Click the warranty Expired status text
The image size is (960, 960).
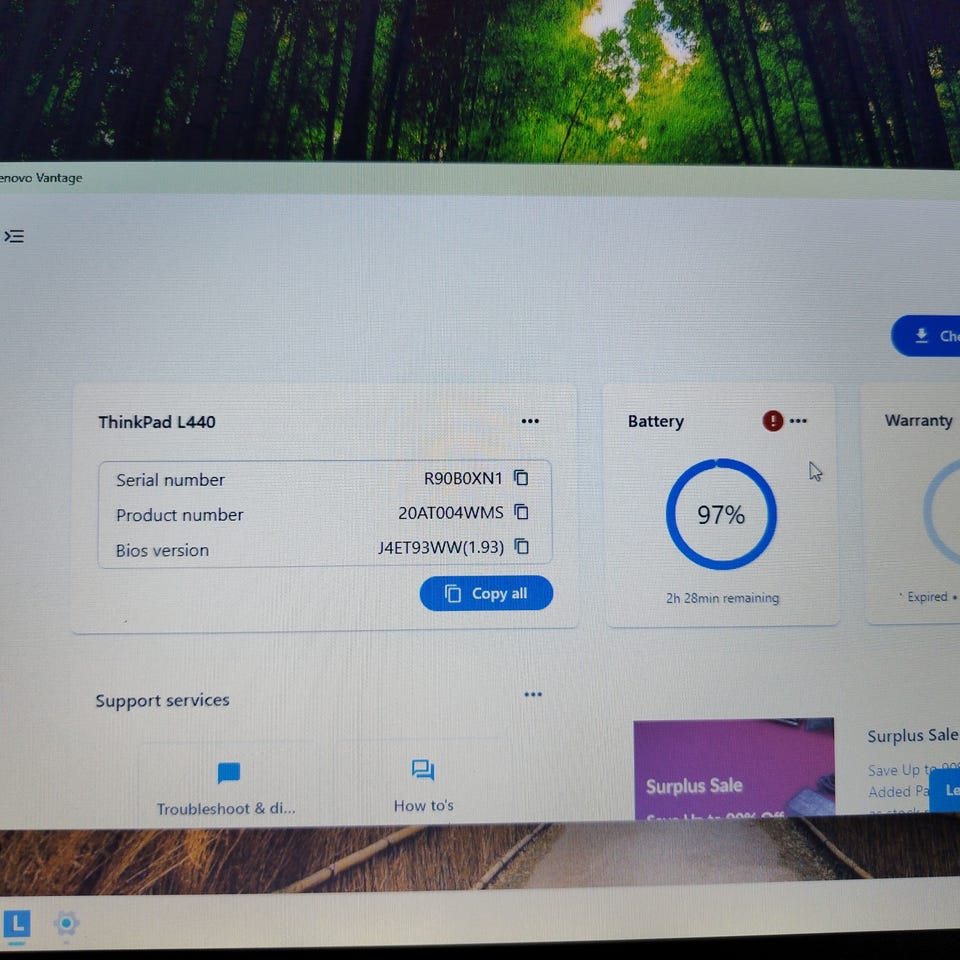927,597
